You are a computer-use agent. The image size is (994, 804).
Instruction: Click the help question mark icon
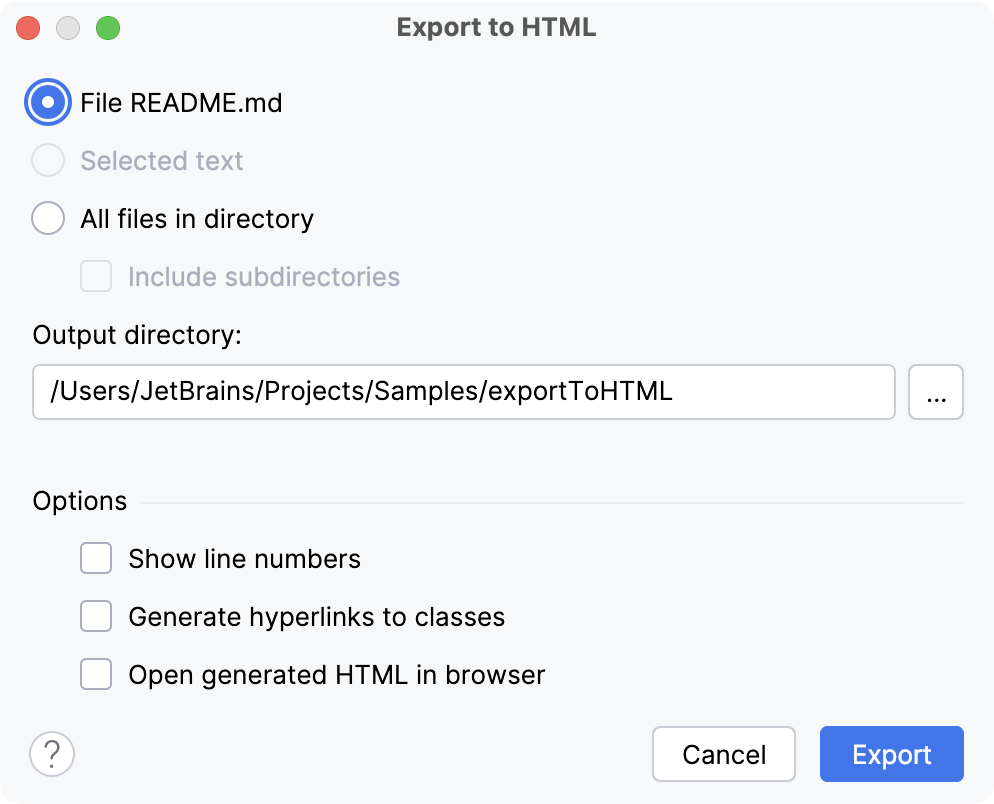pos(52,754)
